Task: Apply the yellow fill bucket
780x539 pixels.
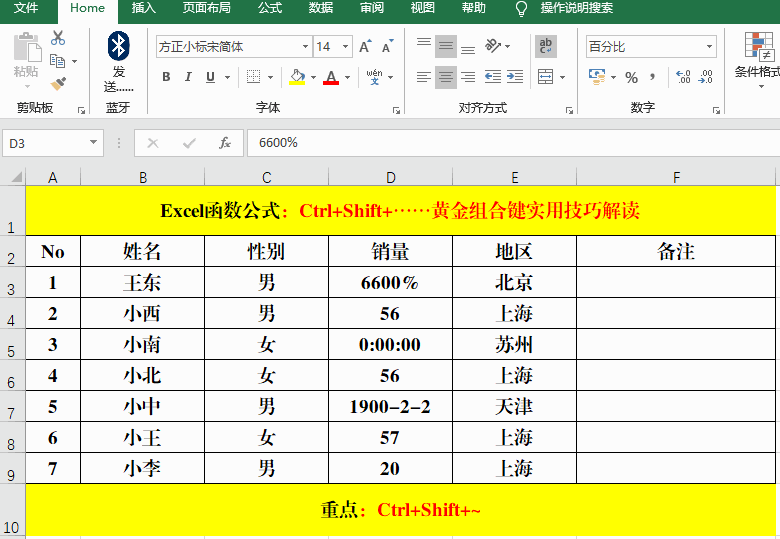Action: coord(297,77)
